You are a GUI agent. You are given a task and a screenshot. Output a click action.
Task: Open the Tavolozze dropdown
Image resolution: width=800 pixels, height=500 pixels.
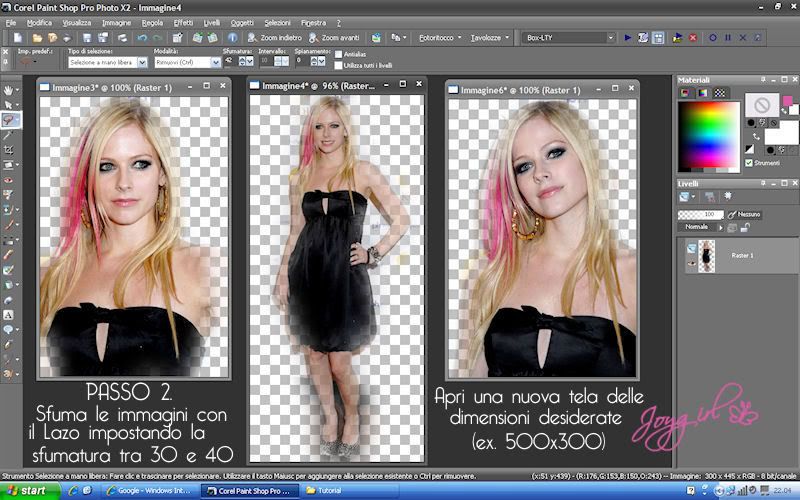point(490,38)
